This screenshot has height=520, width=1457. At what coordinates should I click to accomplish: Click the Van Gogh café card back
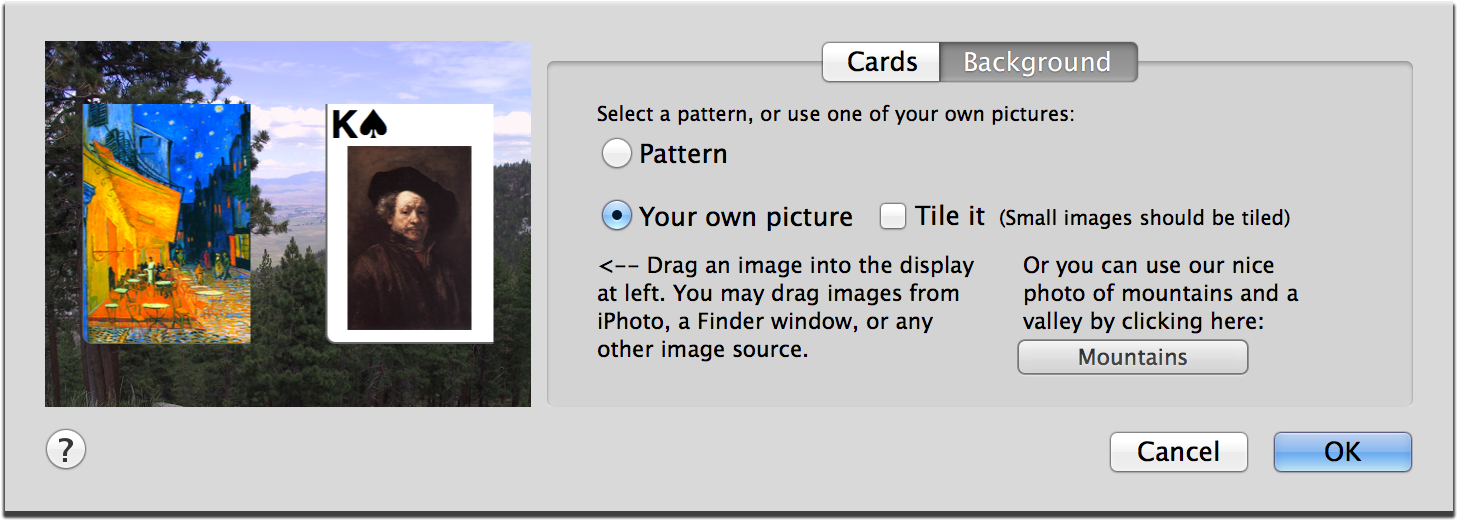(167, 223)
